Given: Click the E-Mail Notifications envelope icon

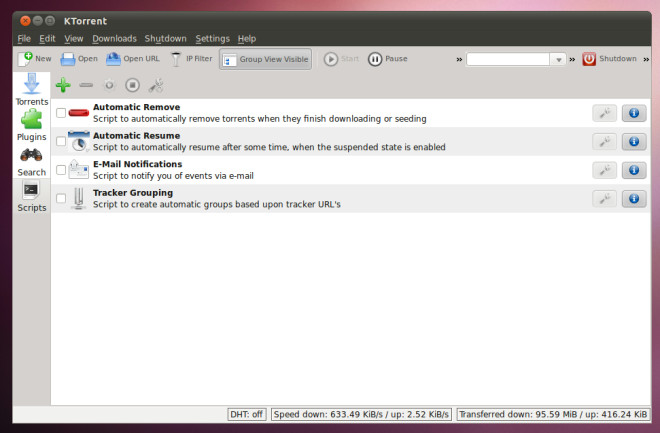Looking at the screenshot, I should [x=79, y=169].
